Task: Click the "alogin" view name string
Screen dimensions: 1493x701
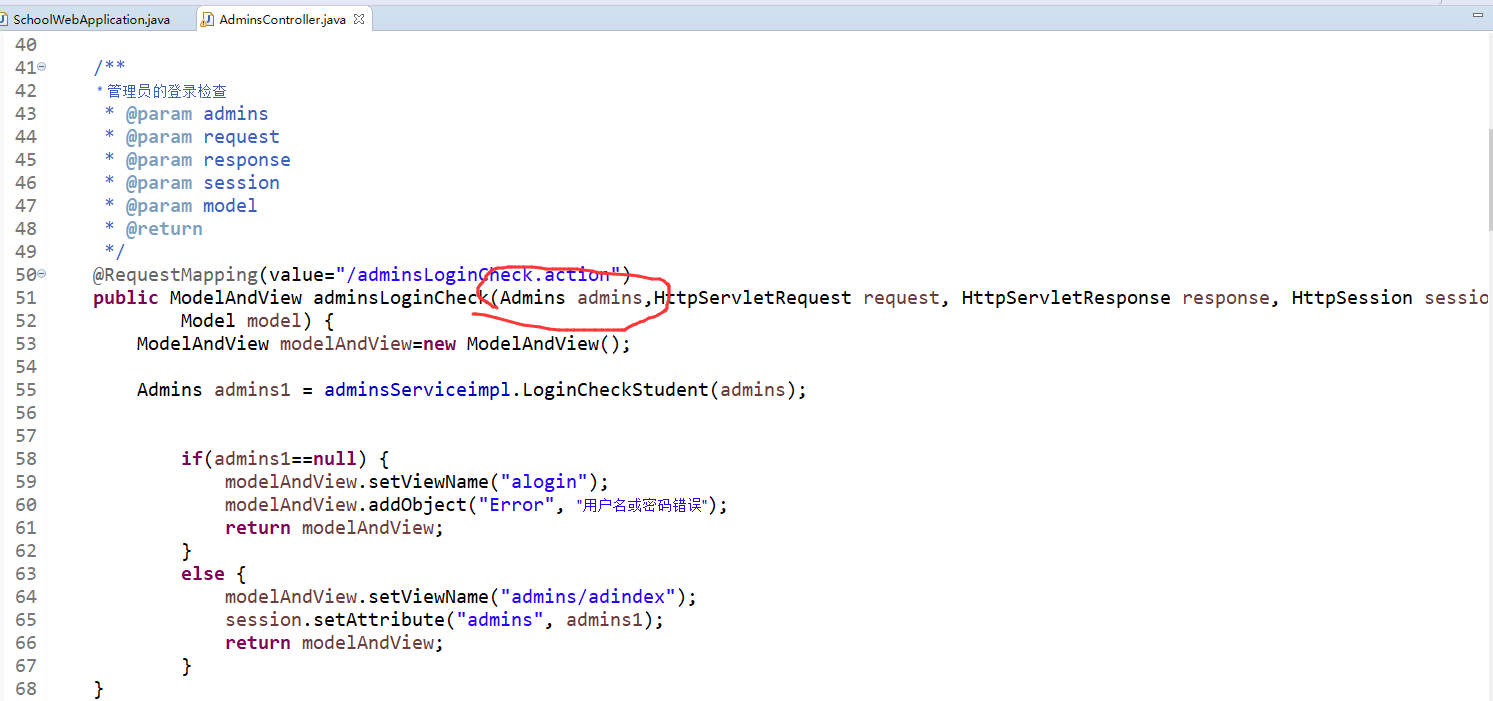Action: pyautogui.click(x=544, y=482)
